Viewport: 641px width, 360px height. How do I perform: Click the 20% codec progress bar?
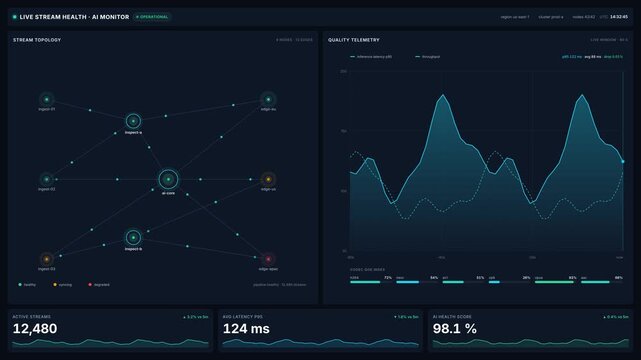point(509,282)
